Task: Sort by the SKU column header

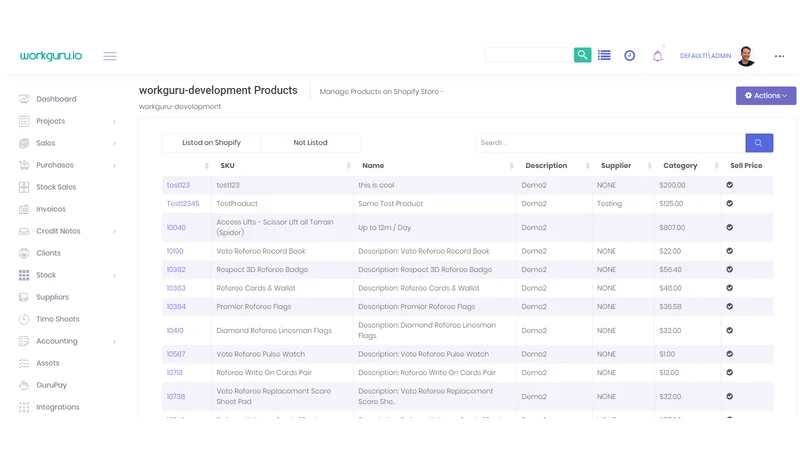Action: [x=228, y=165]
